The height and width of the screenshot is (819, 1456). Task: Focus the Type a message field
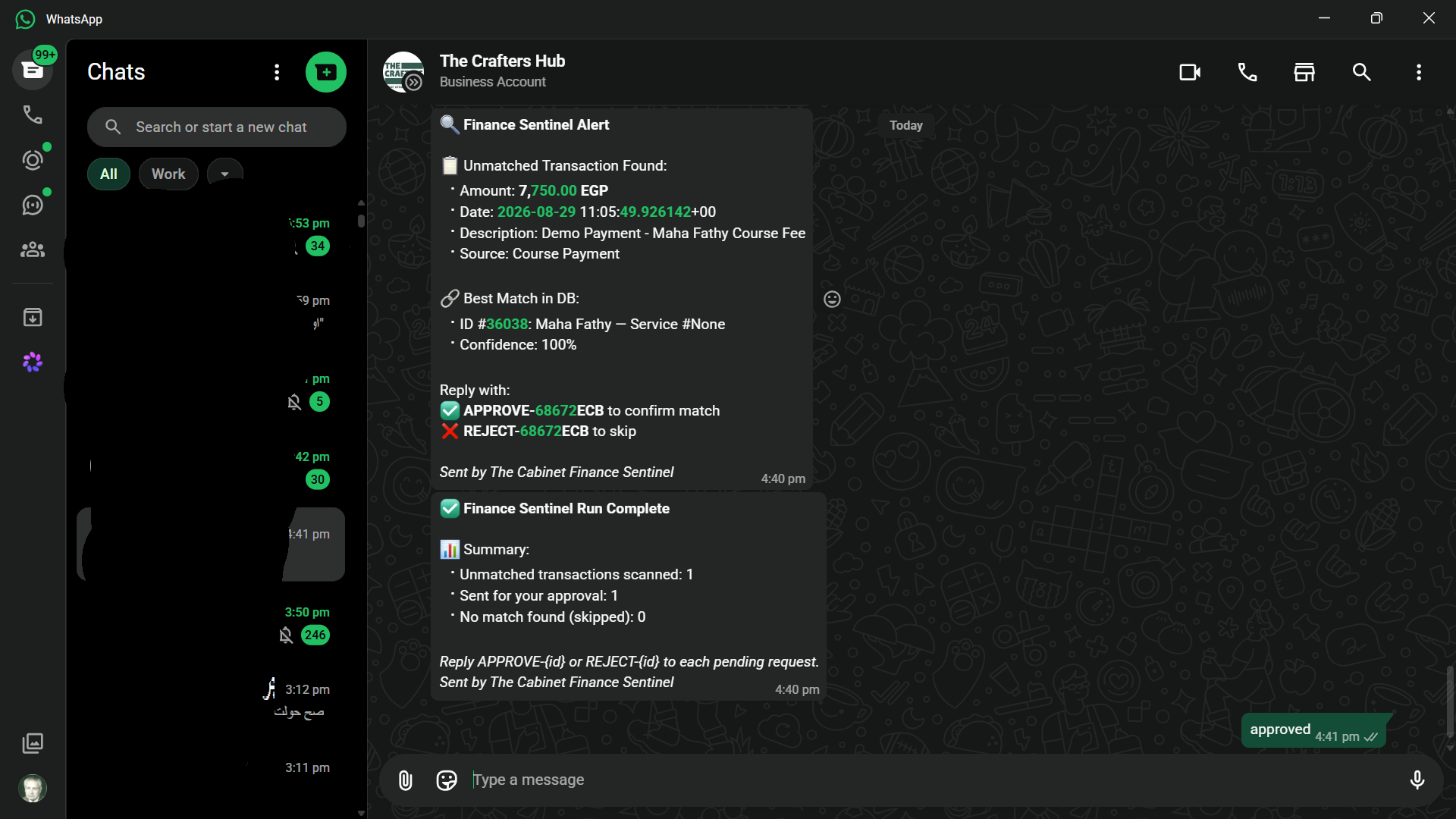(933, 780)
